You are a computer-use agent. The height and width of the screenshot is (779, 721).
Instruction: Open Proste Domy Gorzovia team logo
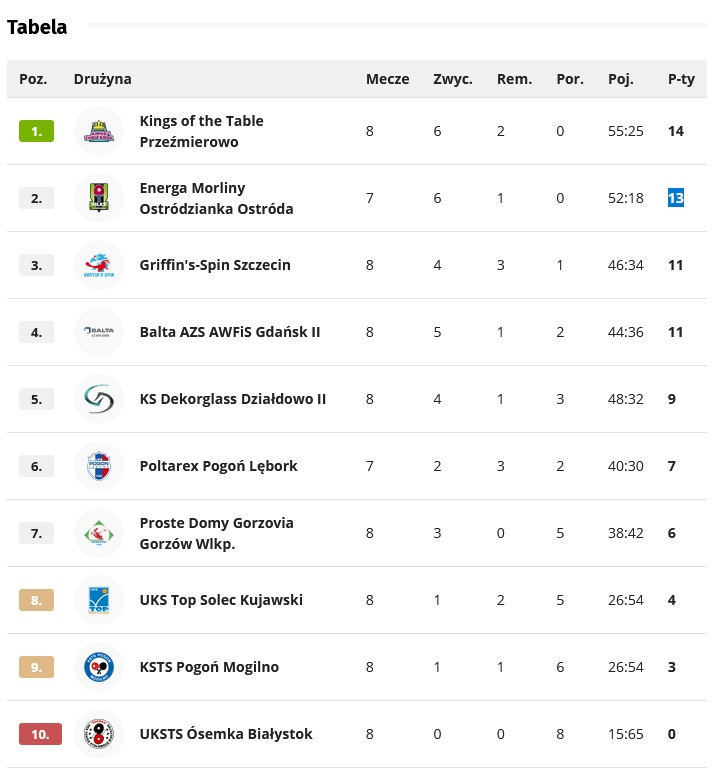tap(99, 533)
